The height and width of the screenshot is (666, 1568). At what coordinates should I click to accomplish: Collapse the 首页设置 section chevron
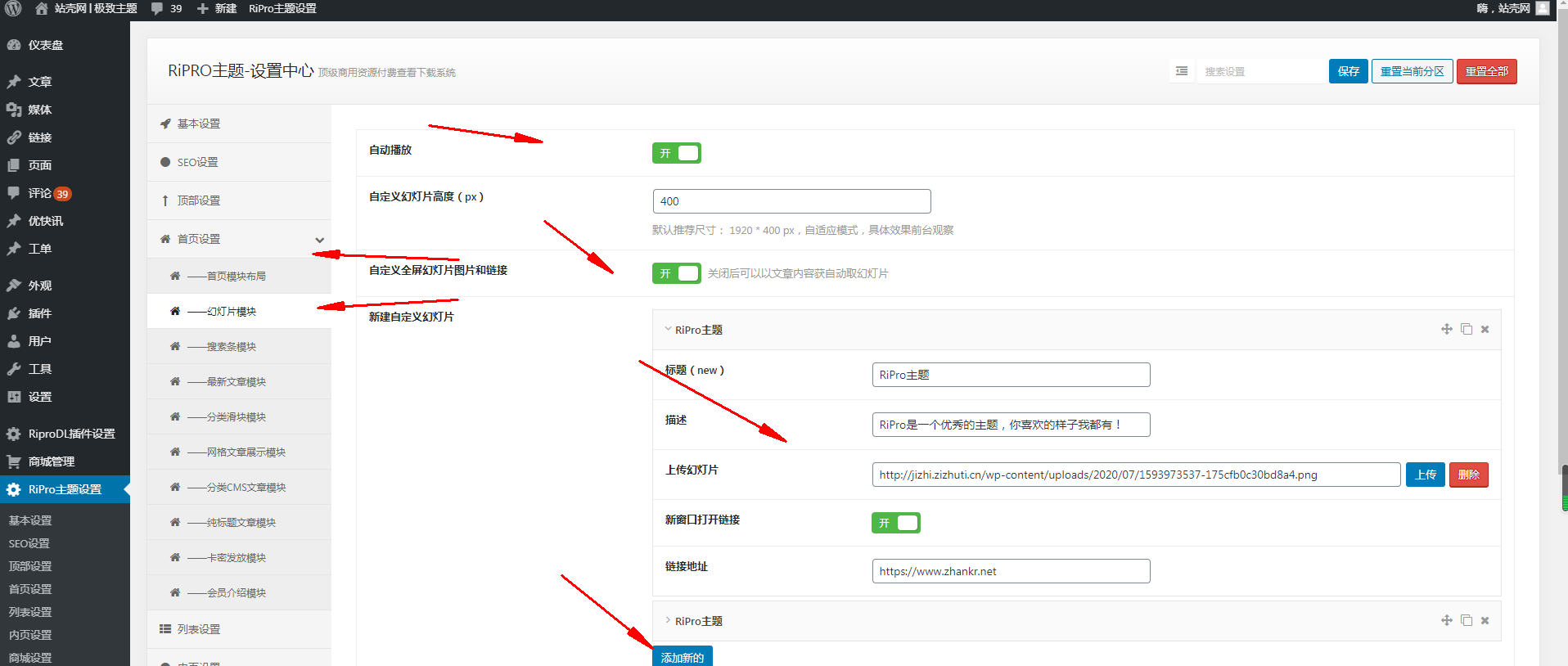coord(319,240)
